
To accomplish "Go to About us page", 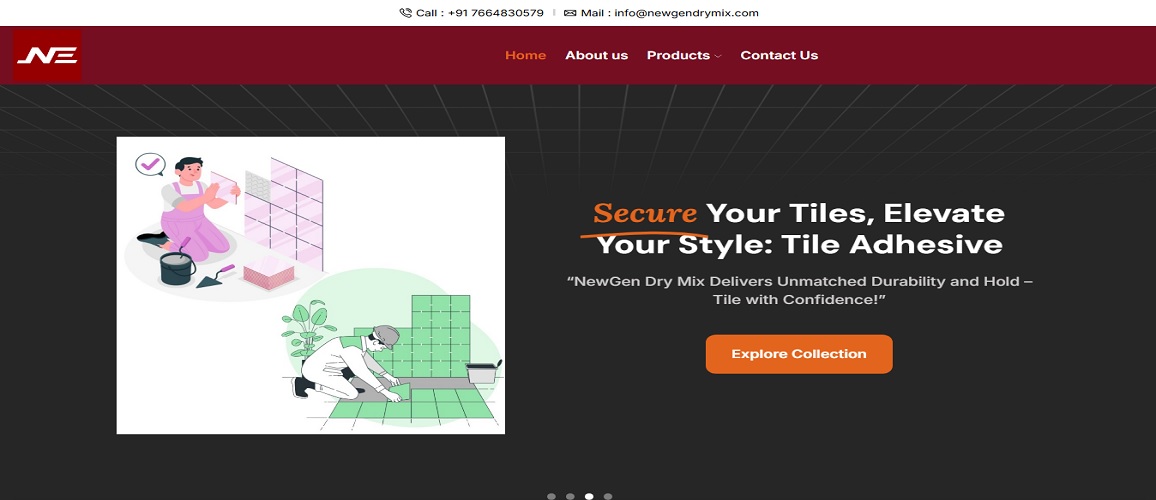I will pyautogui.click(x=596, y=55).
